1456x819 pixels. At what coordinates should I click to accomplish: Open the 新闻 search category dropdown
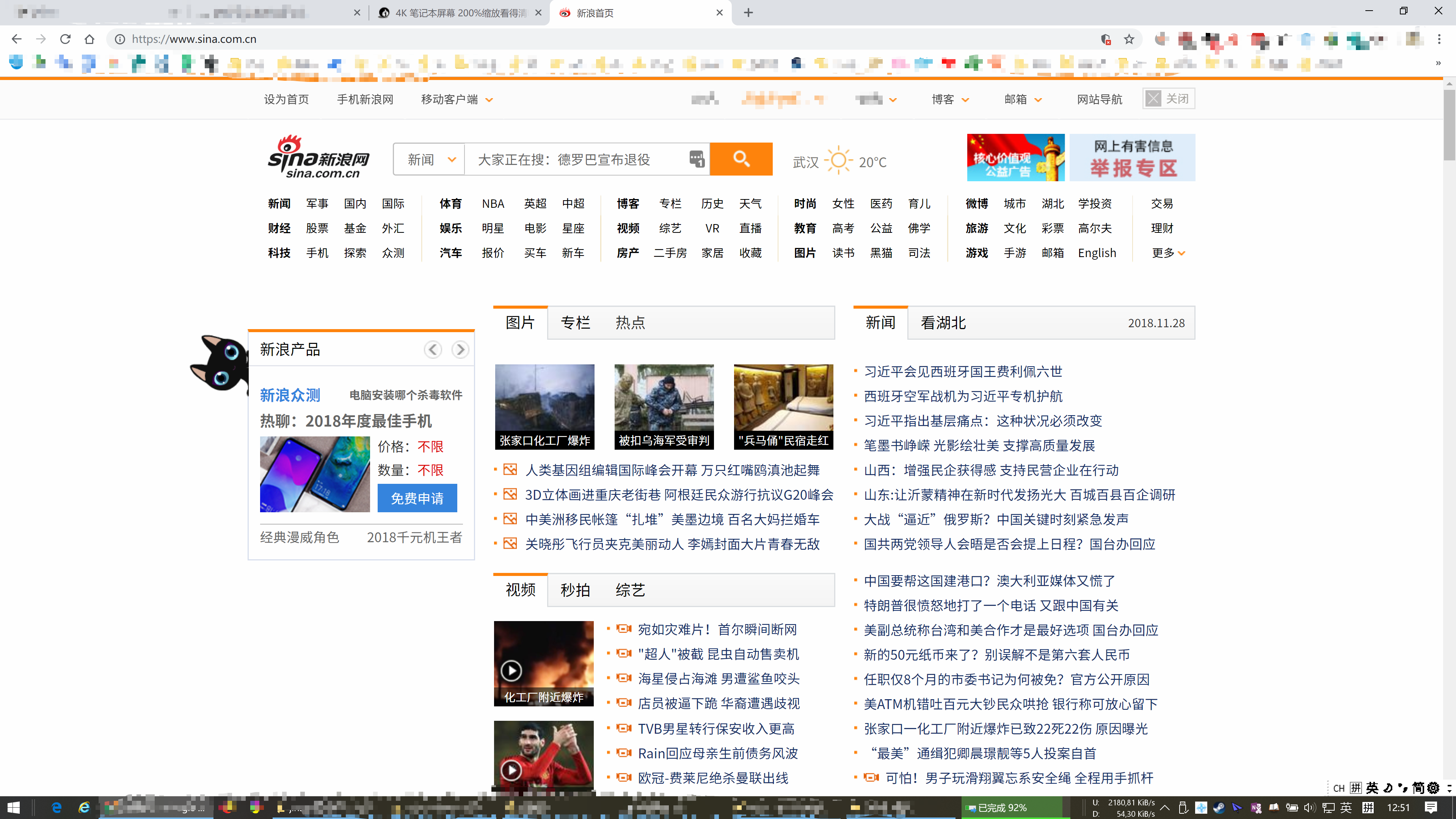point(430,159)
